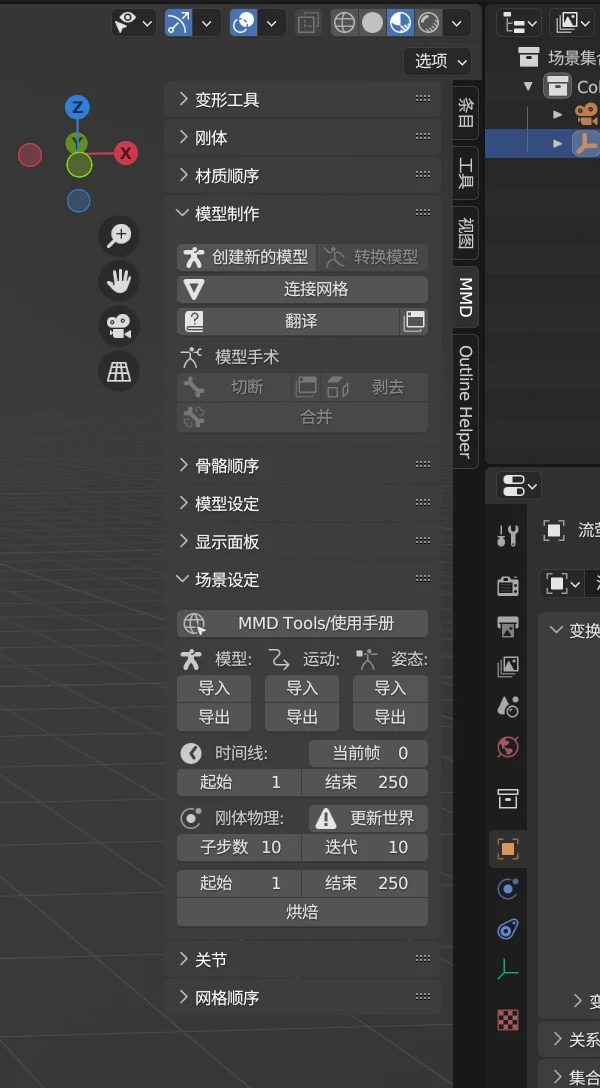Switch to the 工具 sidebar tab
The height and width of the screenshot is (1088, 600).
coord(466,173)
